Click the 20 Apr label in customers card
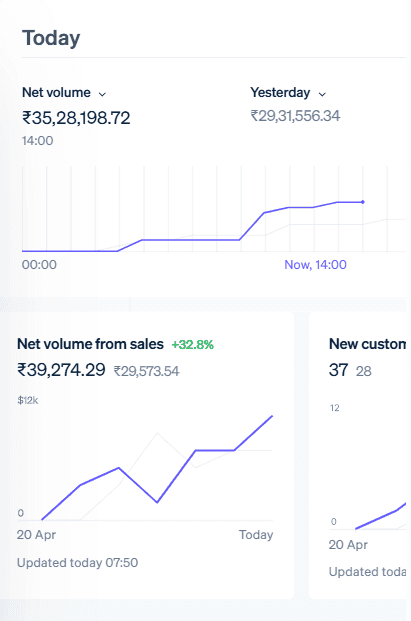Viewport: 411px width, 621px height. pyautogui.click(x=348, y=545)
